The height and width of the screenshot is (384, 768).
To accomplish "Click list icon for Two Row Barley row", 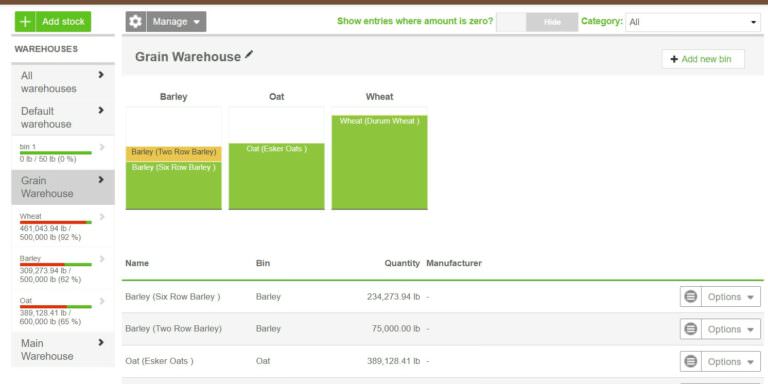I will [691, 329].
